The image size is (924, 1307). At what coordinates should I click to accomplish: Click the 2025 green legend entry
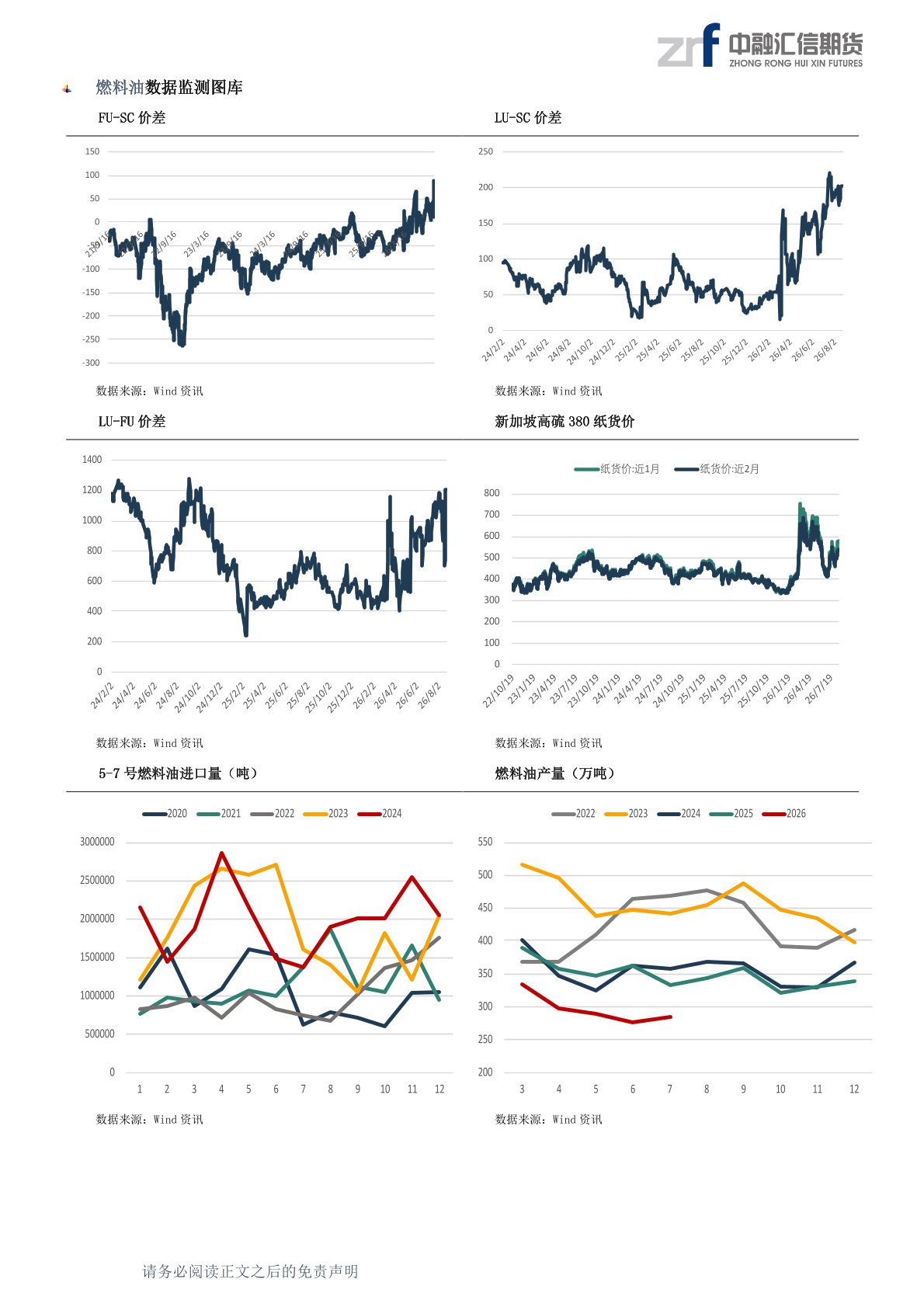pos(731,814)
